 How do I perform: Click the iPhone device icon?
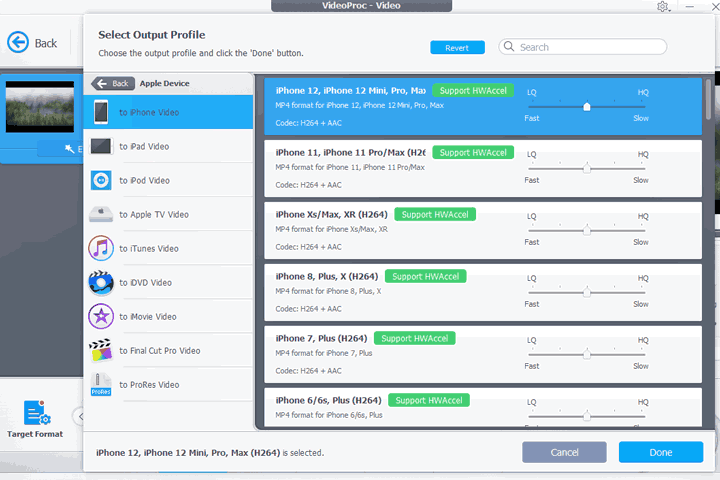pyautogui.click(x=102, y=111)
